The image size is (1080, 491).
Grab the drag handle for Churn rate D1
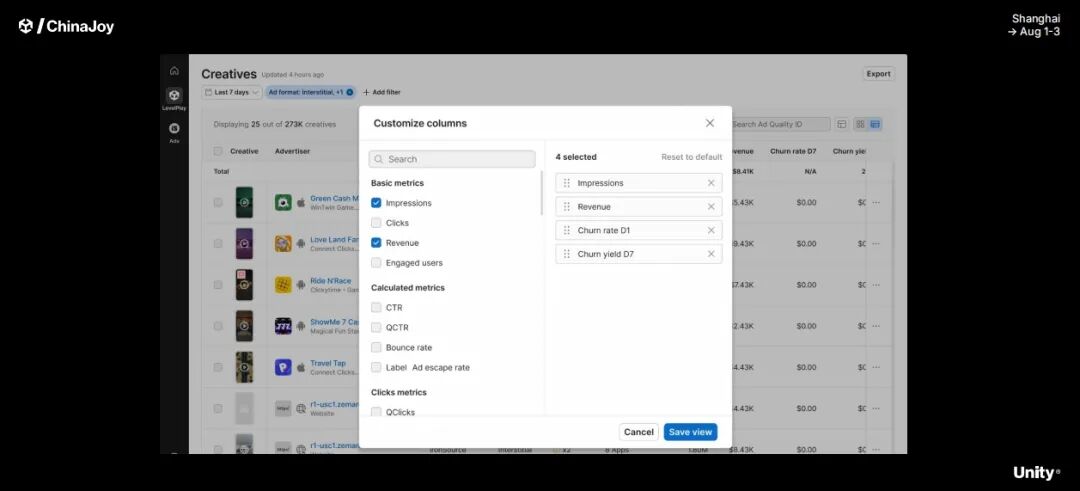click(x=566, y=230)
